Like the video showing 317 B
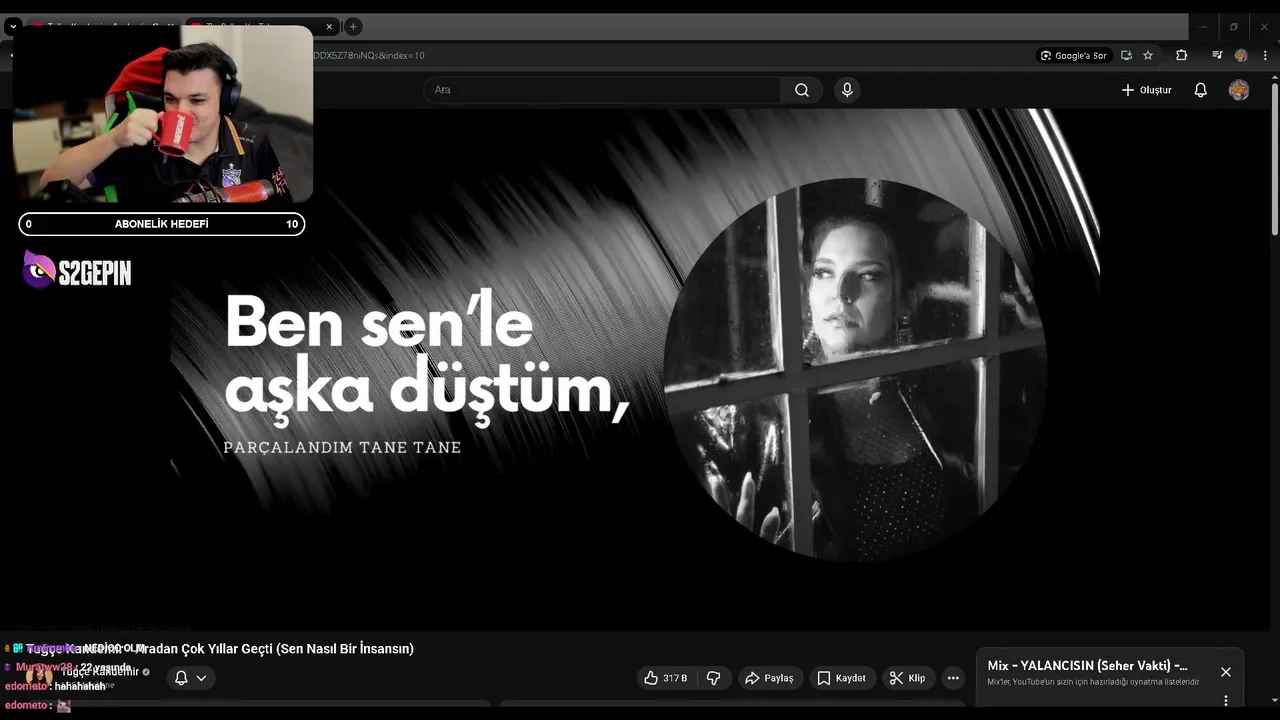The image size is (1280, 720). pyautogui.click(x=666, y=678)
